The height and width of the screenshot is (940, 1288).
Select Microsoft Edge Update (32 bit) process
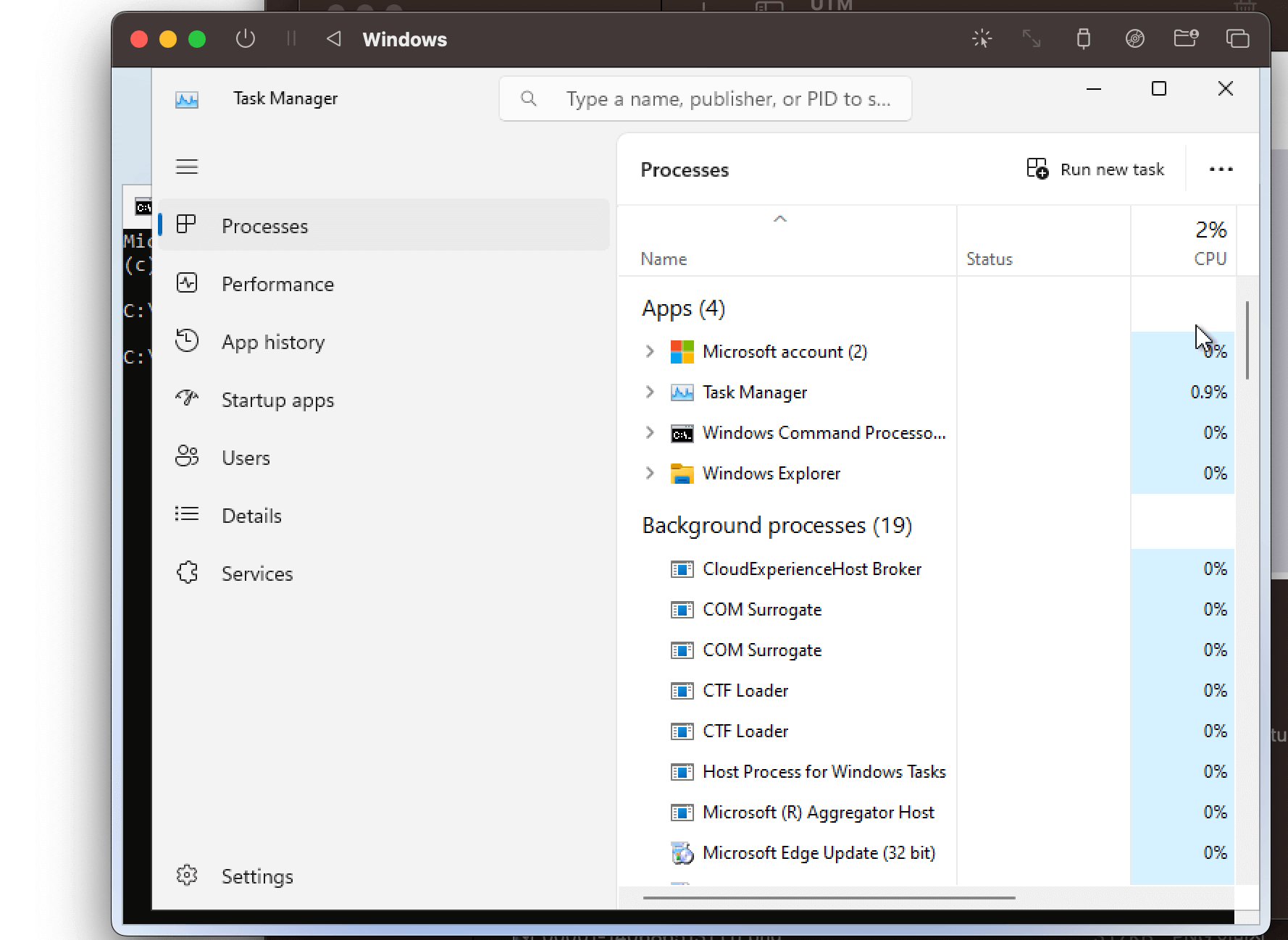[x=926, y=853]
